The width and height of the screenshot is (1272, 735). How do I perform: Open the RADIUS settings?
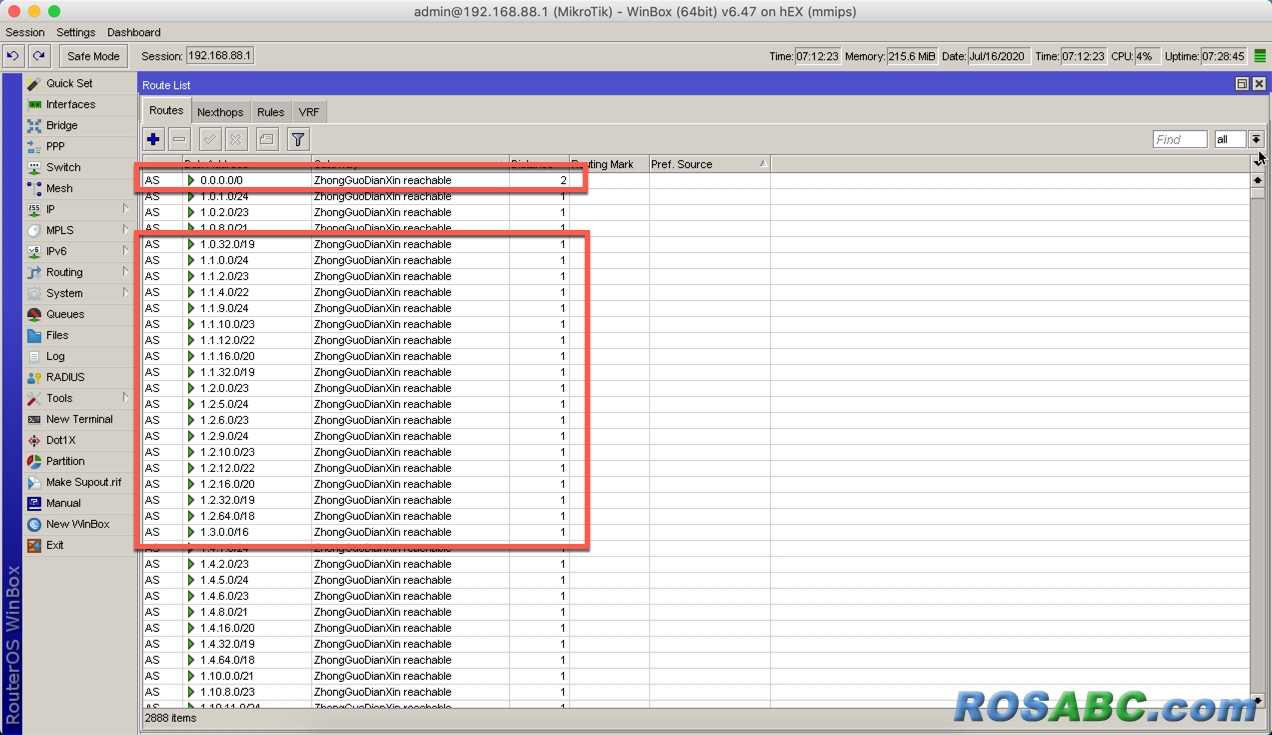pos(65,378)
